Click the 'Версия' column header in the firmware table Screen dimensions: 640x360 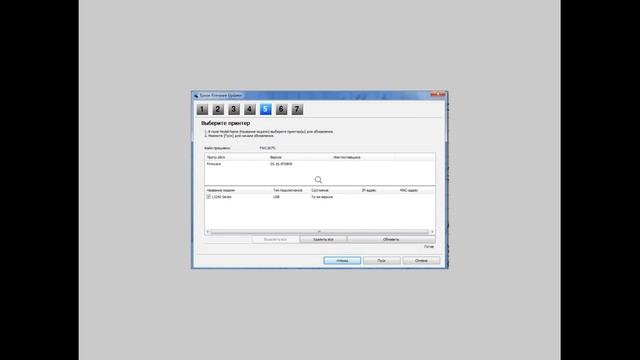point(276,157)
